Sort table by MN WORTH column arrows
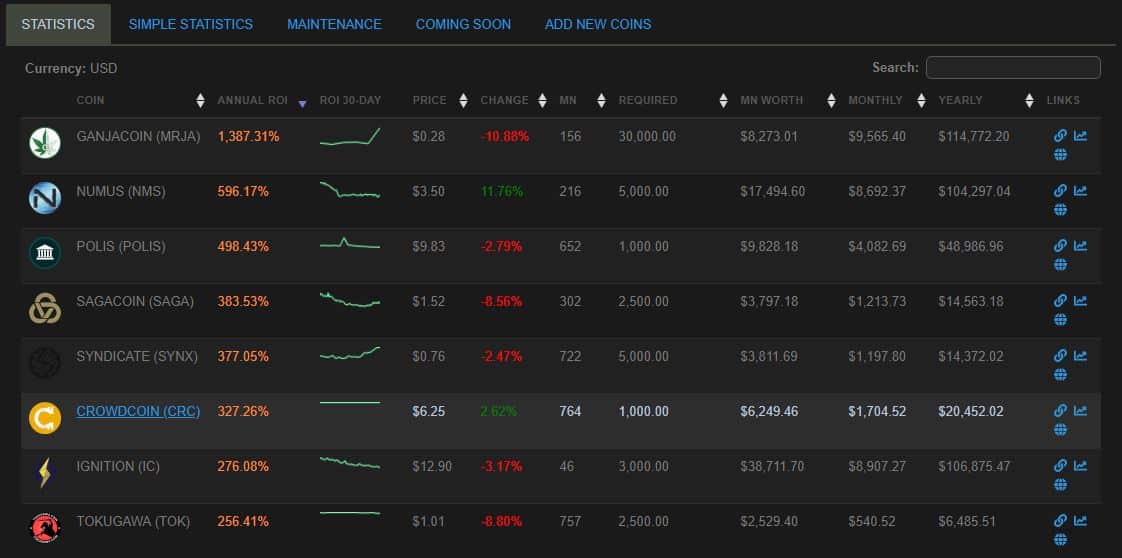The image size is (1122, 558). pos(831,101)
